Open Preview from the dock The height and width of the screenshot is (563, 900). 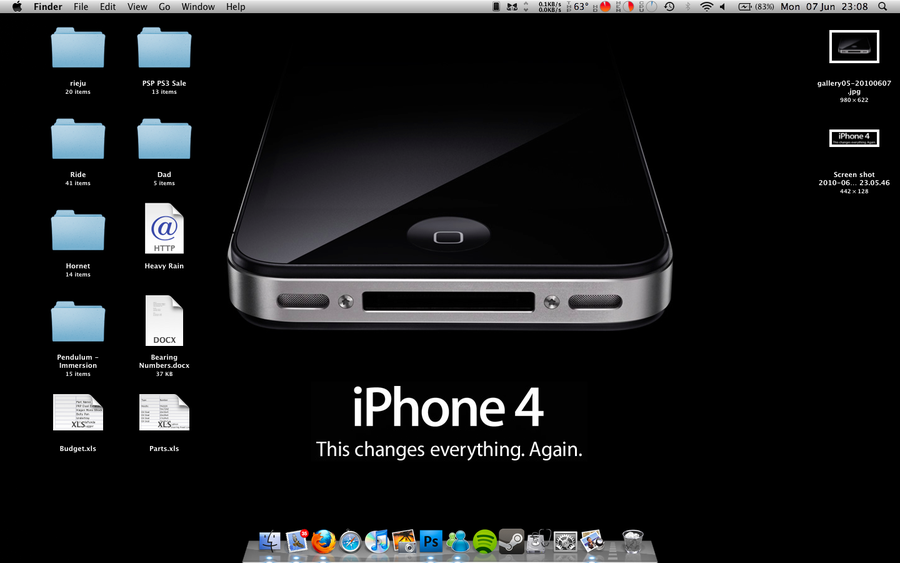[592, 541]
